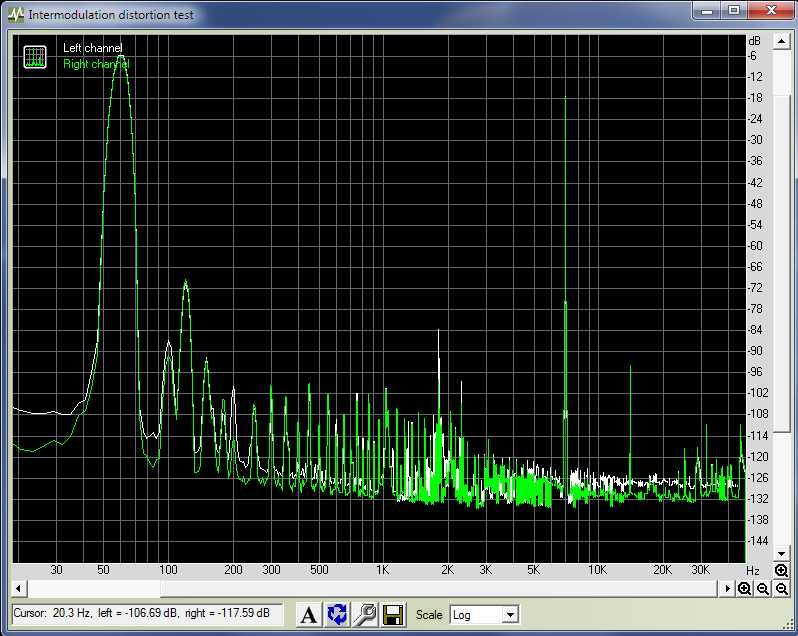This screenshot has width=798, height=636.
Task: Click the waveform app icon in title bar
Action: click(16, 15)
